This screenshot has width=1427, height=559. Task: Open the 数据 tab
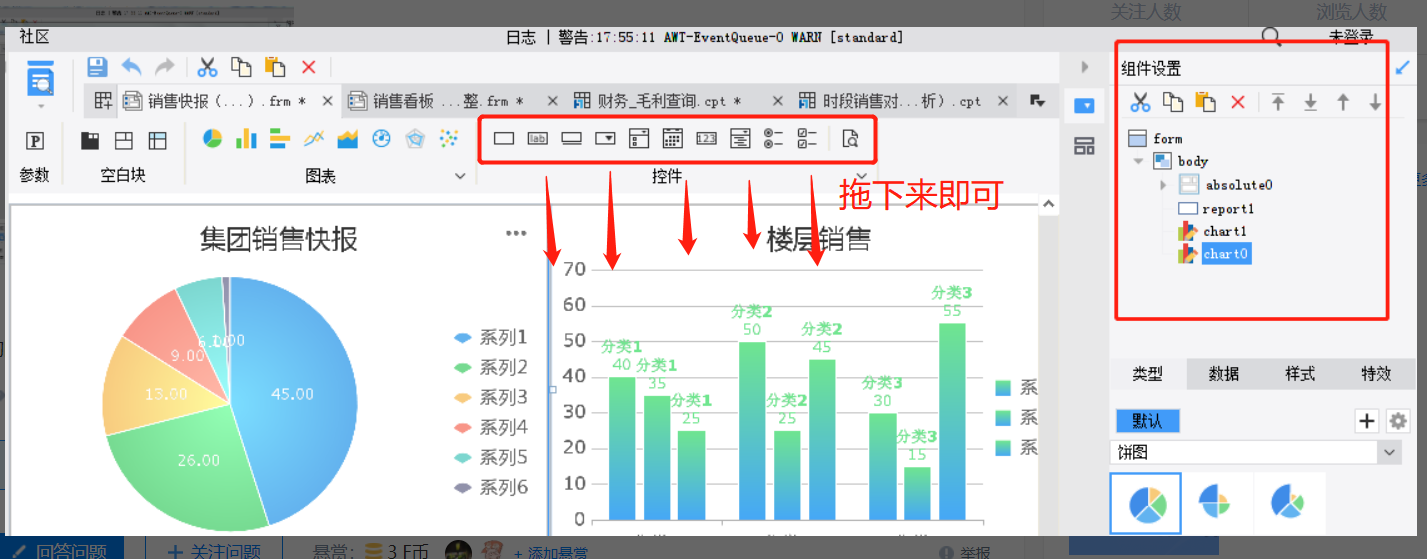click(1224, 374)
